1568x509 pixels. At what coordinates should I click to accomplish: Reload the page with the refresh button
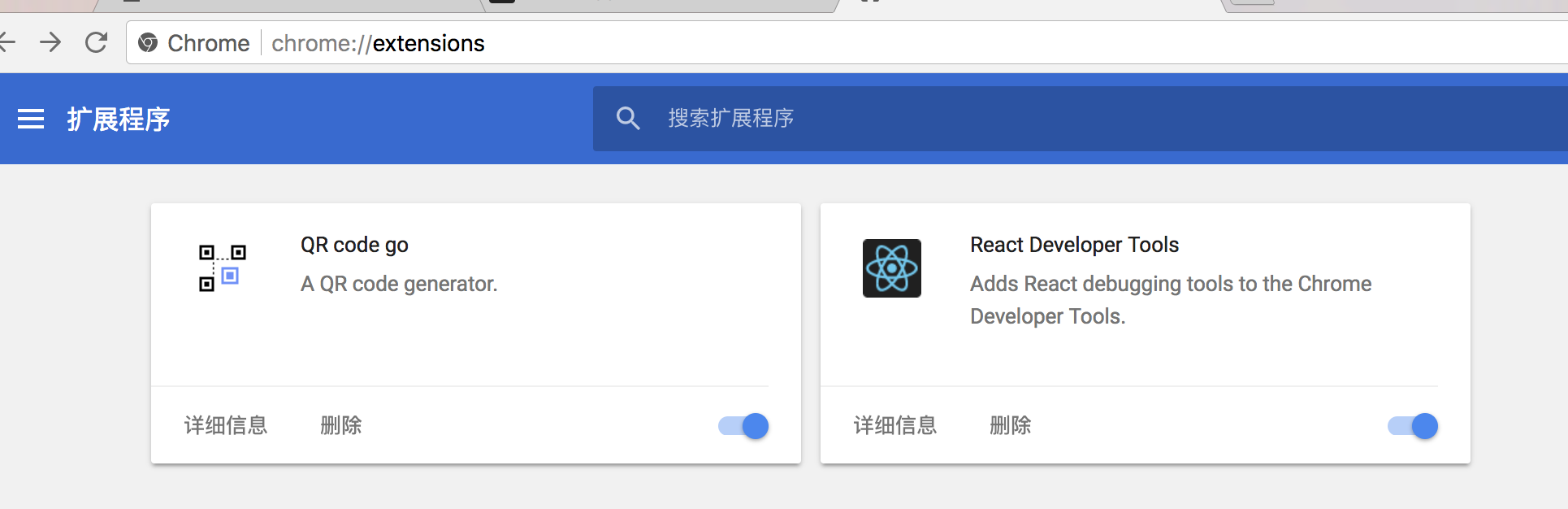[x=97, y=42]
